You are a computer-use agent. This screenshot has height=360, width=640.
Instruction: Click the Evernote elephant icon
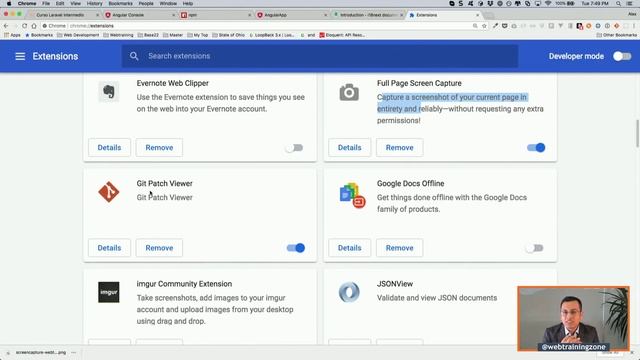[x=109, y=91]
